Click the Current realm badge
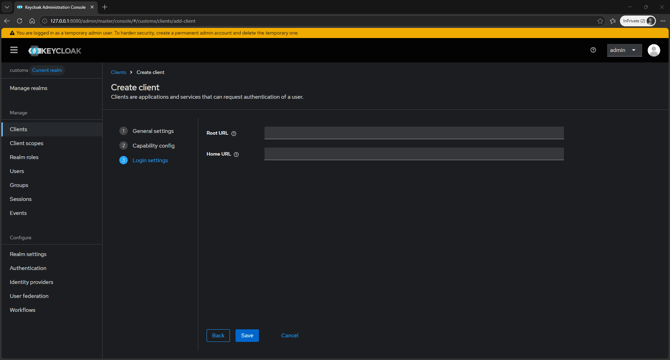 (x=47, y=70)
